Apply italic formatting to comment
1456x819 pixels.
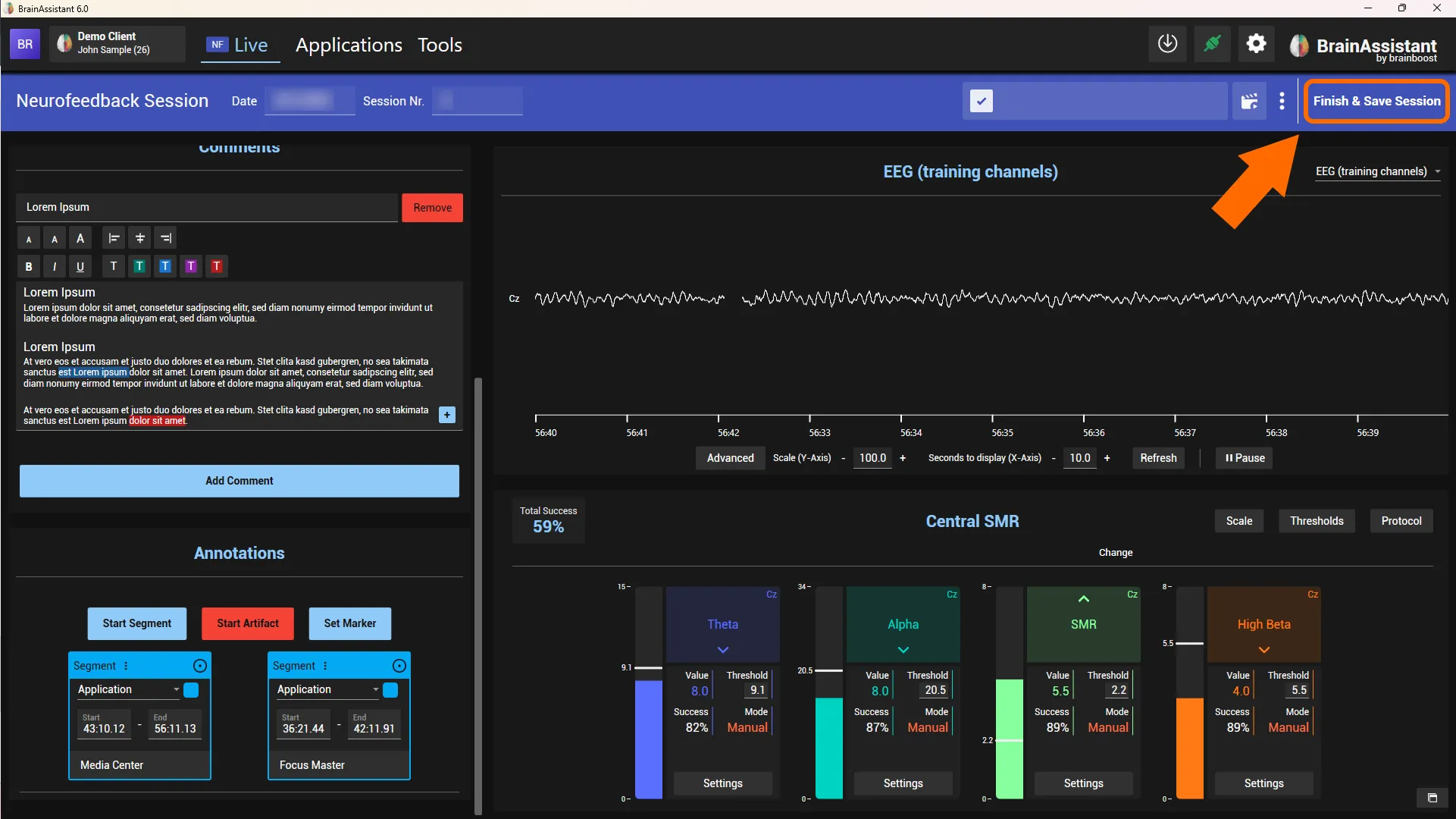pos(55,266)
